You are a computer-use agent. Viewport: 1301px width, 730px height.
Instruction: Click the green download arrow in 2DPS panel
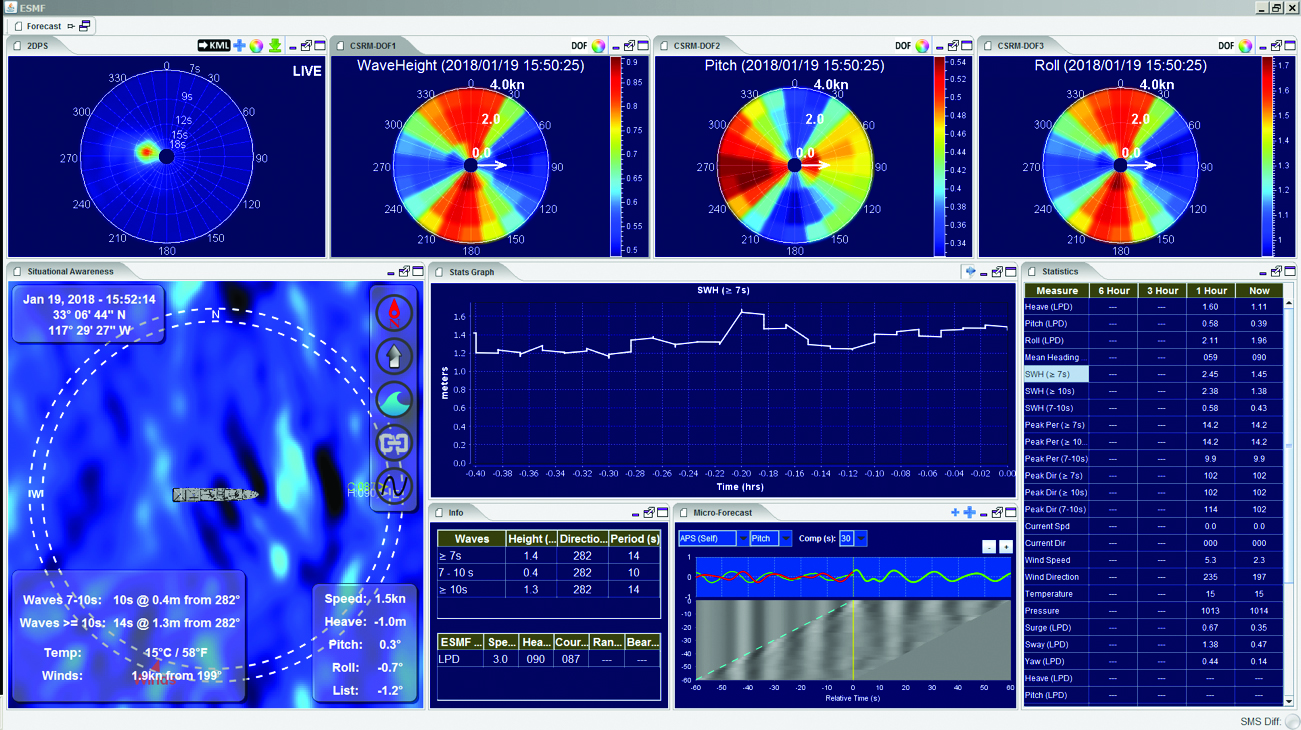point(274,46)
